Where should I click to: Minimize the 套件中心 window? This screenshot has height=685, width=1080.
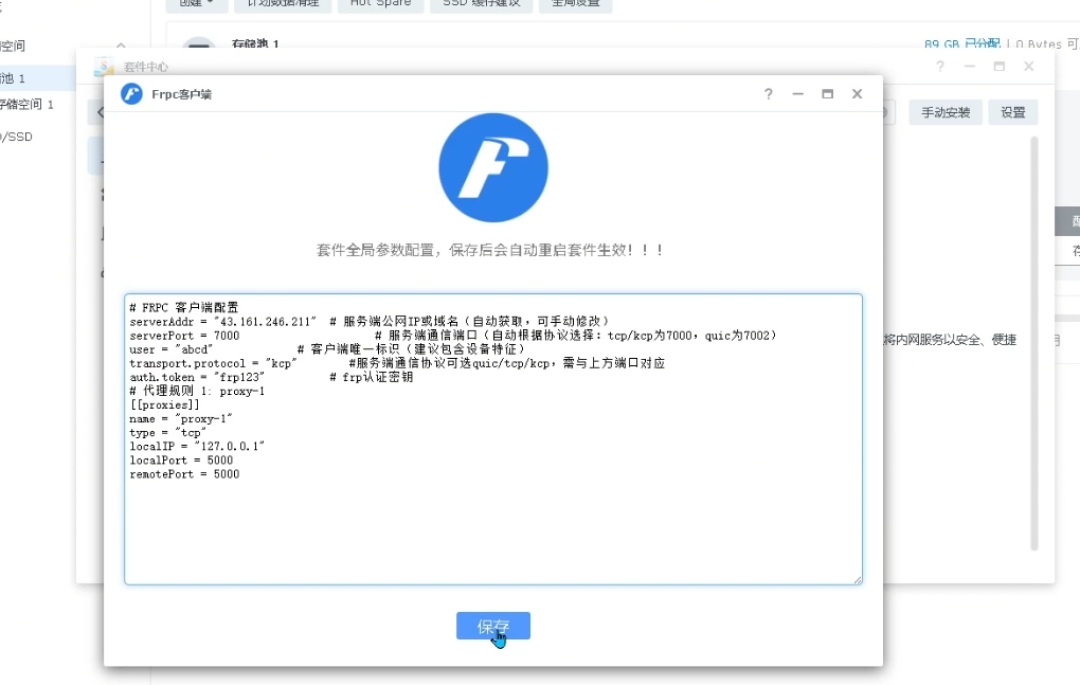tap(970, 66)
